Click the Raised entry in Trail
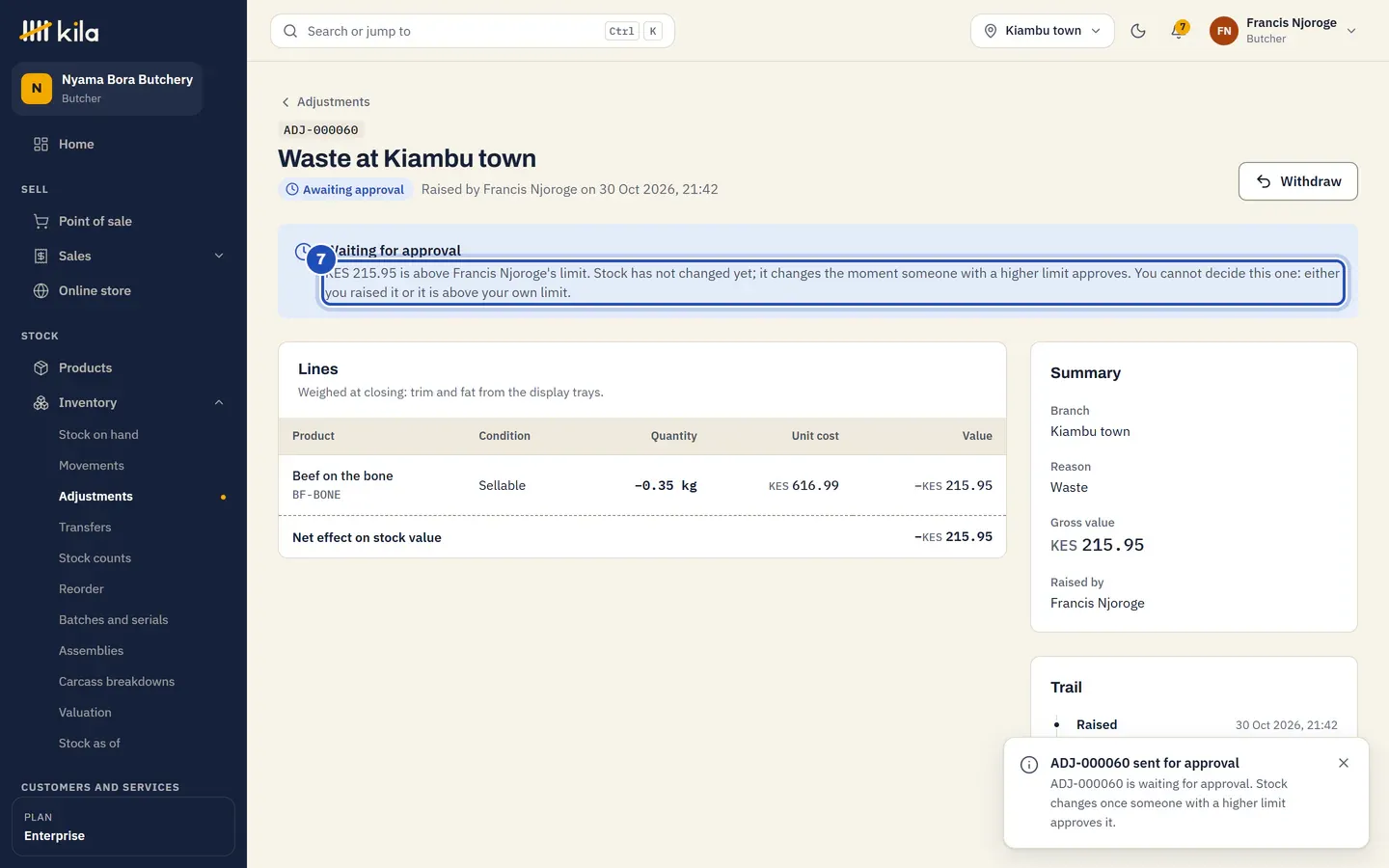Image resolution: width=1389 pixels, height=868 pixels. pyautogui.click(x=1097, y=725)
